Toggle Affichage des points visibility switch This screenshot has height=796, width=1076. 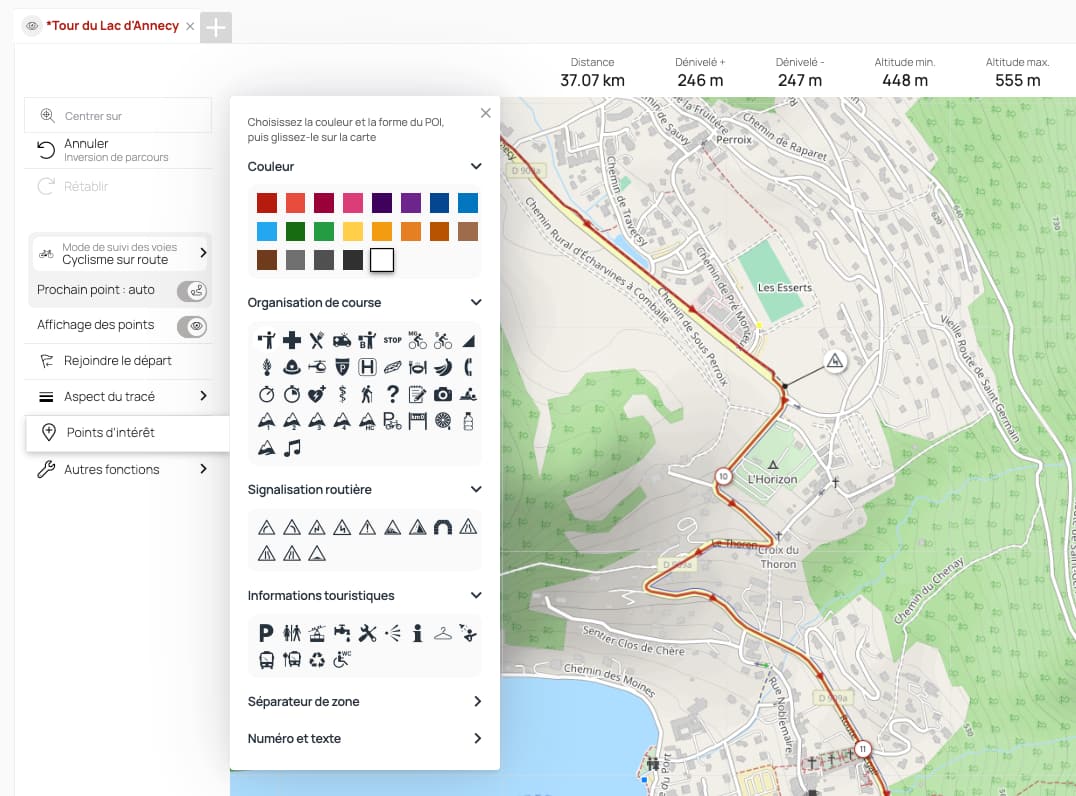192,326
